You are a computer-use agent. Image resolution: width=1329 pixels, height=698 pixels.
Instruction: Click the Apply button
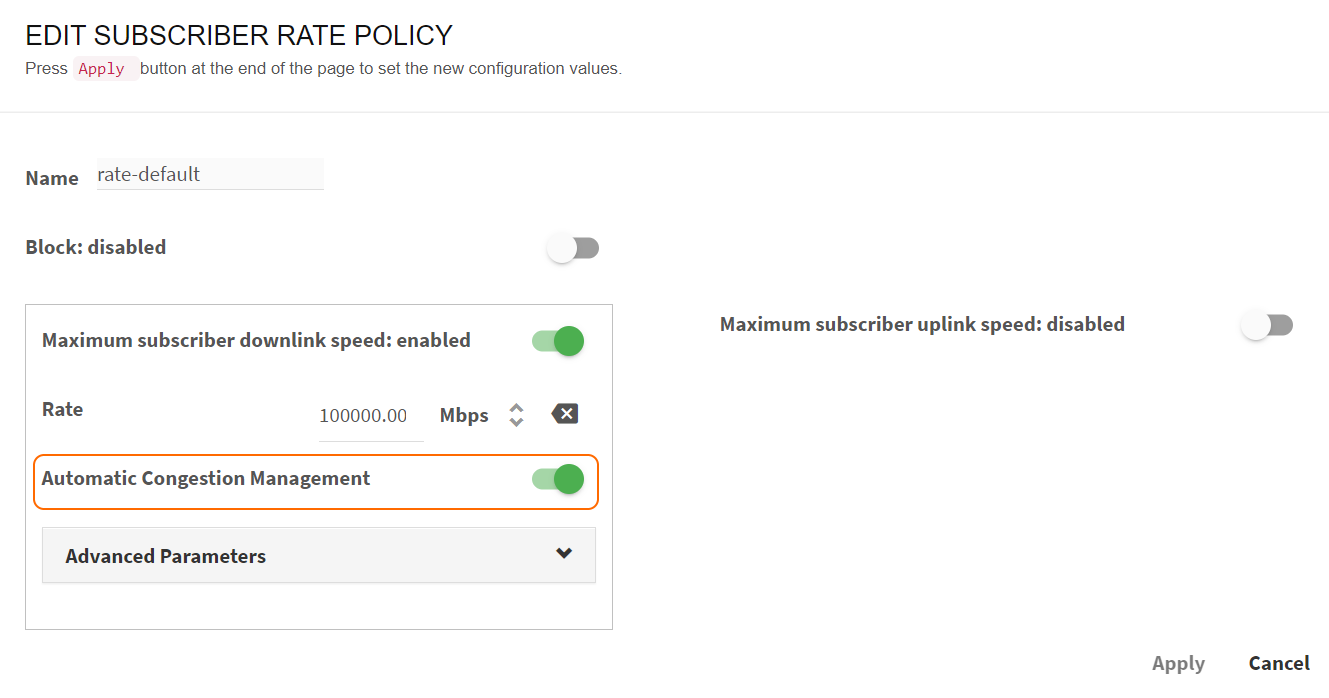point(1178,663)
